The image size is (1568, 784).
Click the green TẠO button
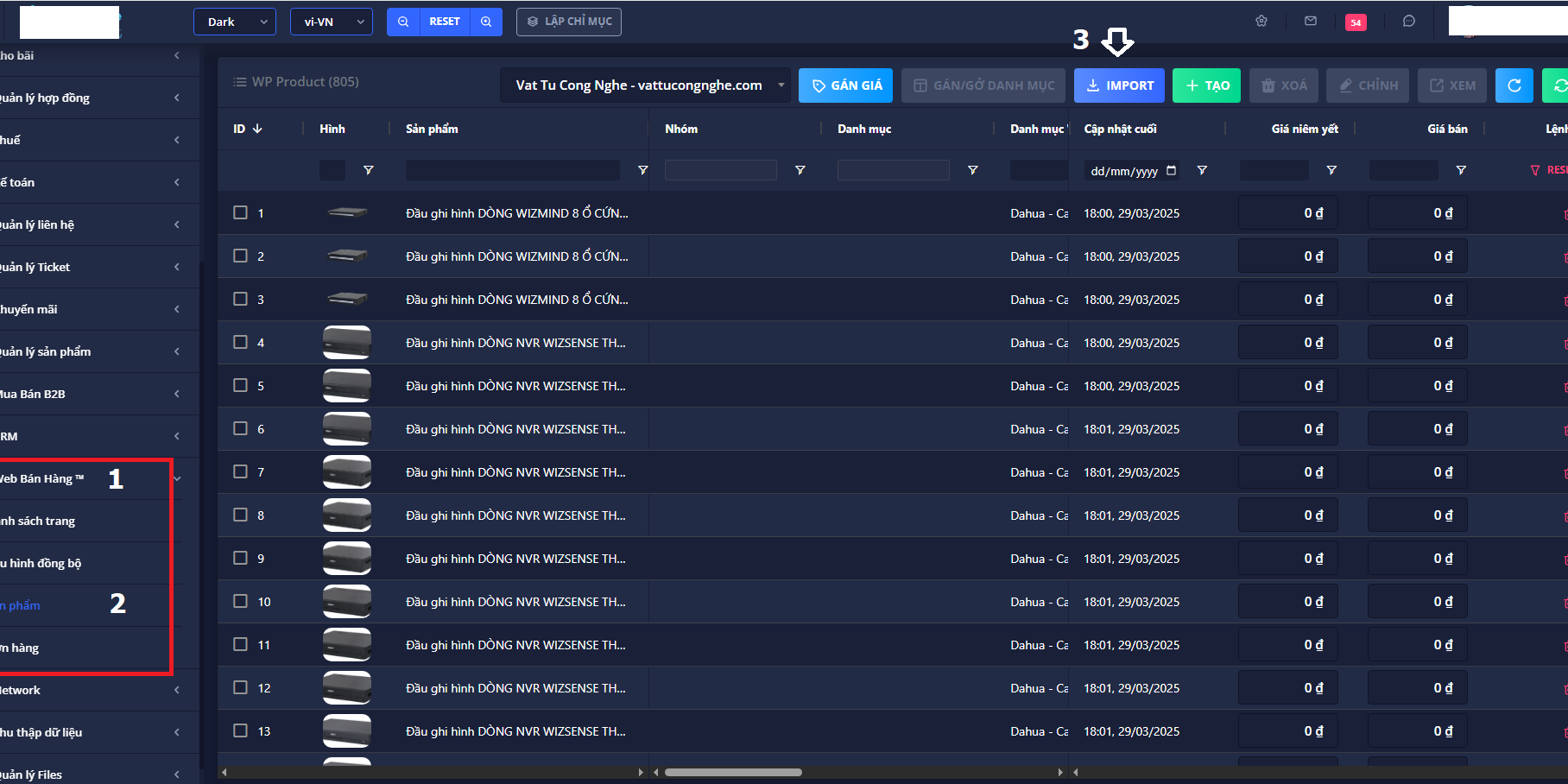coord(1207,85)
